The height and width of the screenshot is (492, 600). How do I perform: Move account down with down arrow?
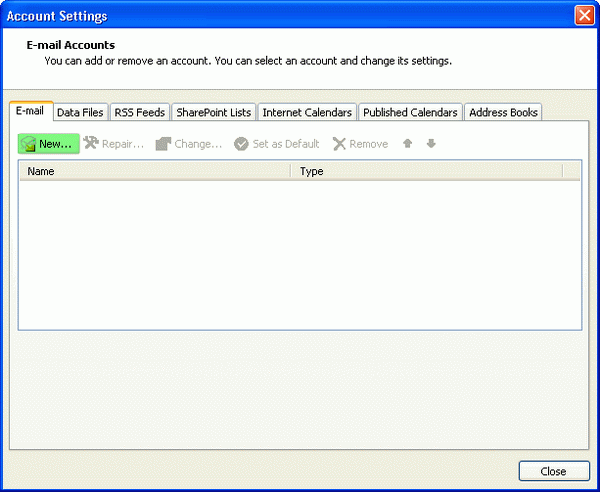[431, 144]
